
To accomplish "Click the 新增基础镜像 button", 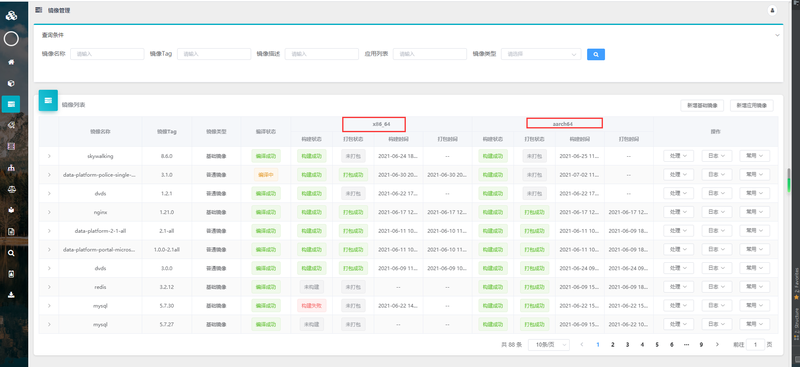I will pos(702,106).
